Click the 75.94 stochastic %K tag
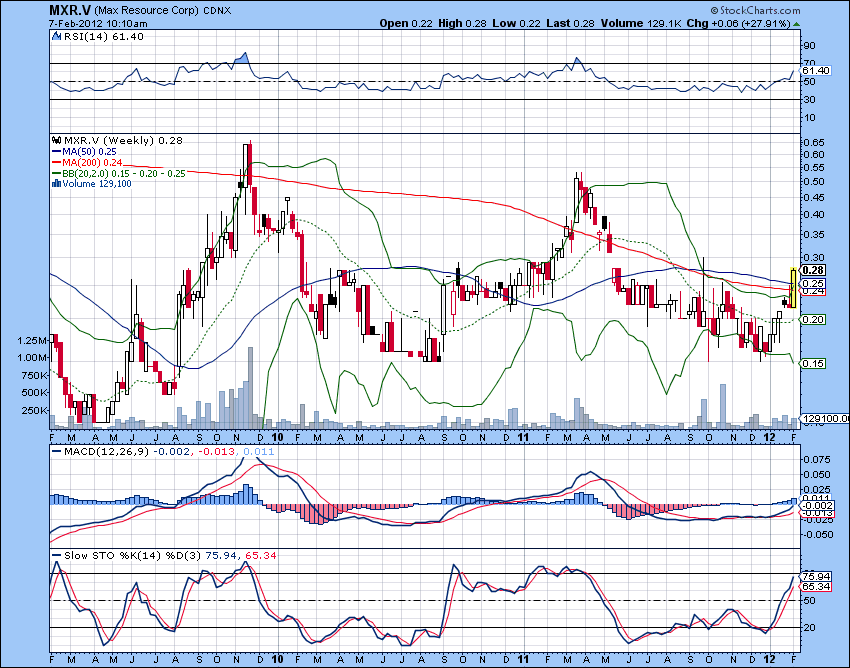Image resolution: width=850 pixels, height=668 pixels. (x=816, y=576)
